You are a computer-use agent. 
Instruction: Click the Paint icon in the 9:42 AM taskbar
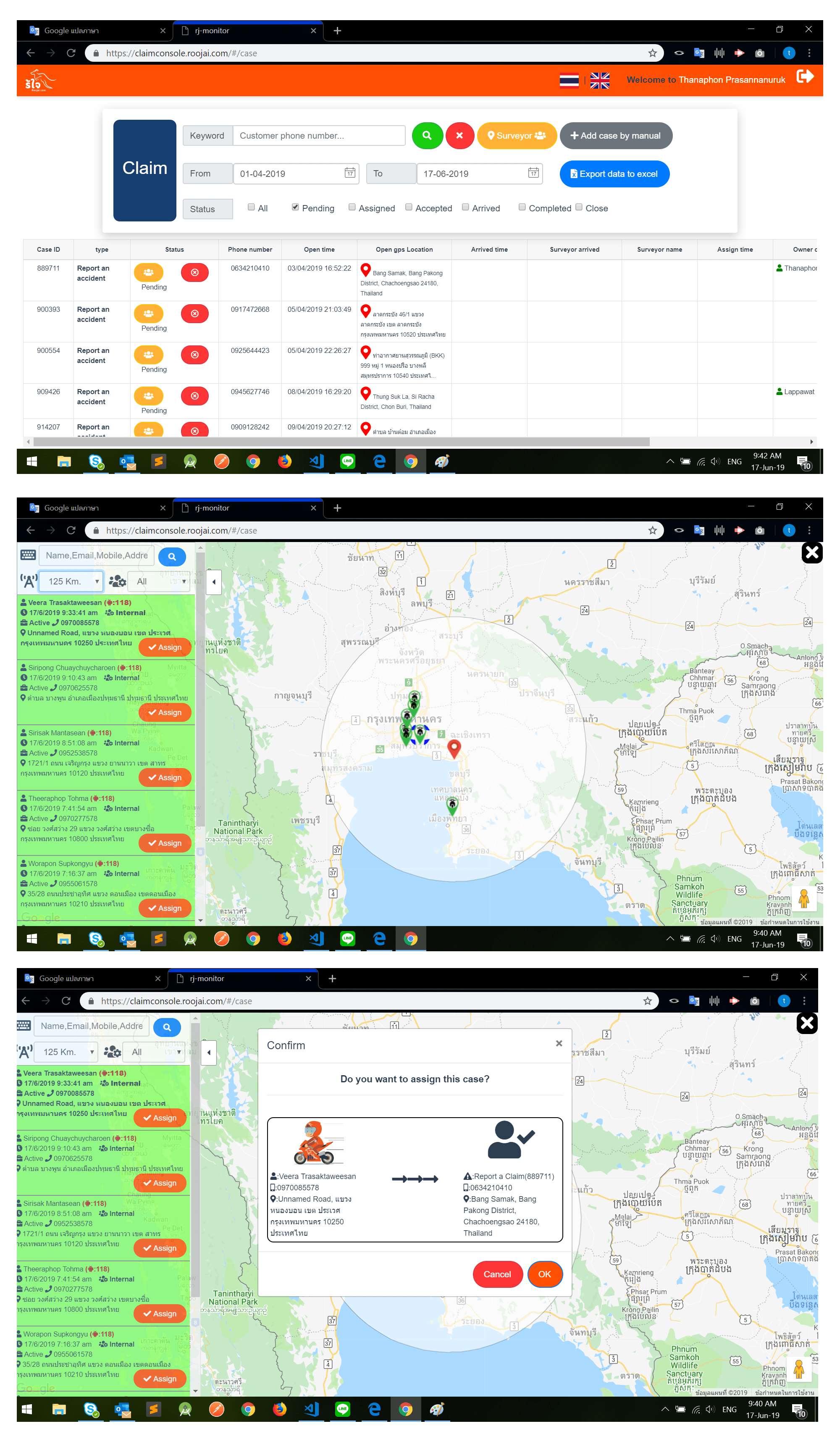pyautogui.click(x=442, y=462)
